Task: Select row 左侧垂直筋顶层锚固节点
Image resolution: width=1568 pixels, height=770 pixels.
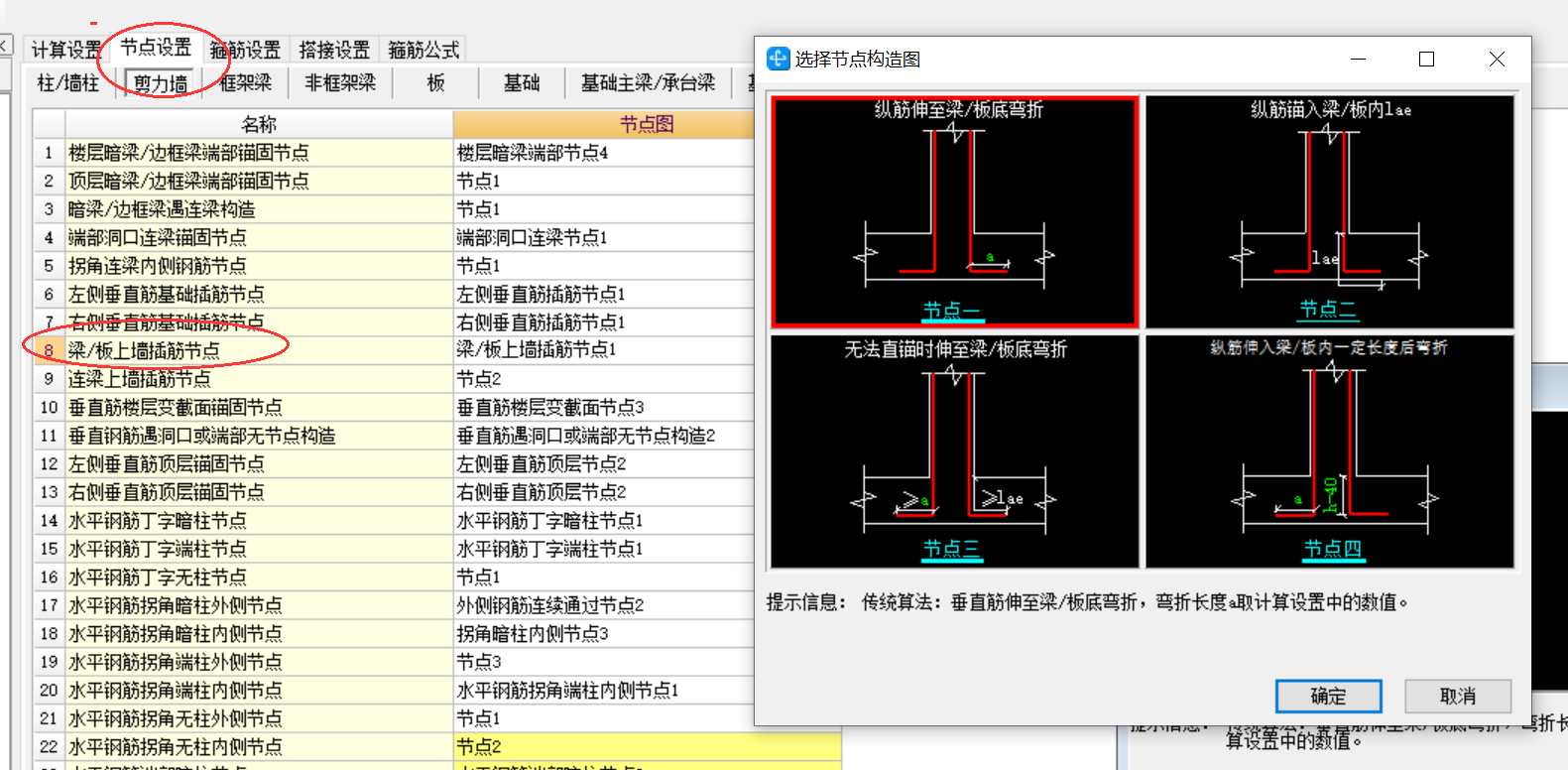Action: 259,463
